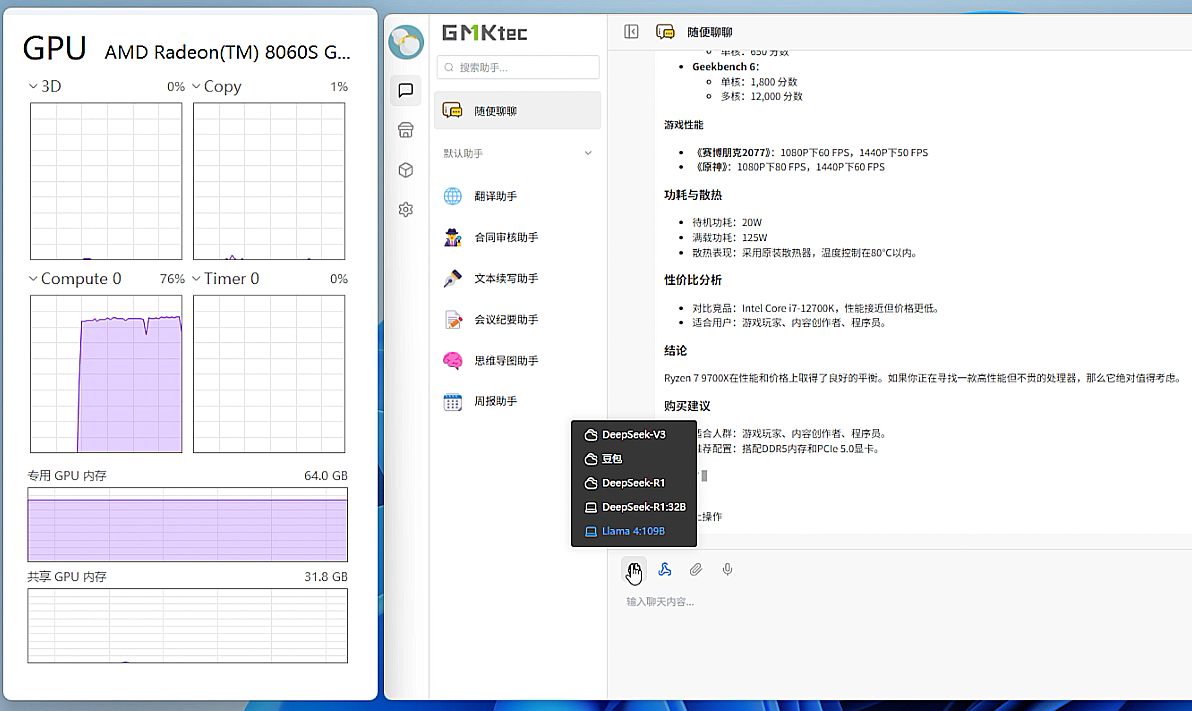Expand the 3D graph dropdown

[34, 87]
